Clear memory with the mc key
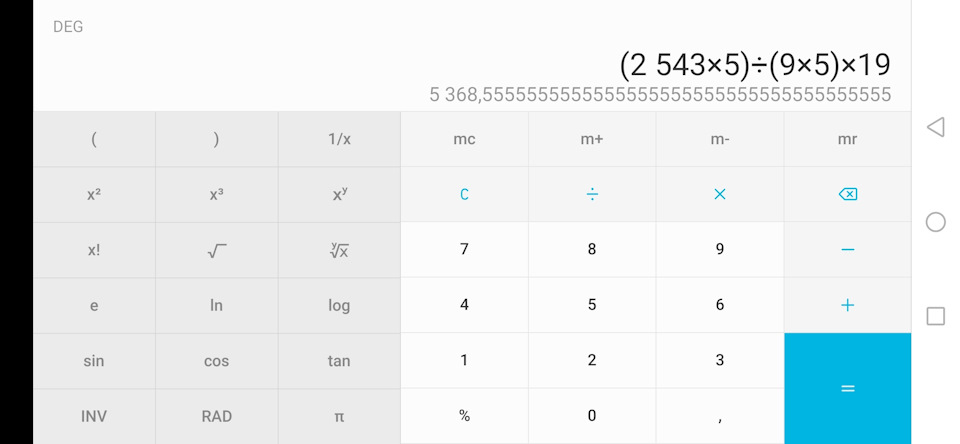This screenshot has width=960, height=444. coord(464,139)
